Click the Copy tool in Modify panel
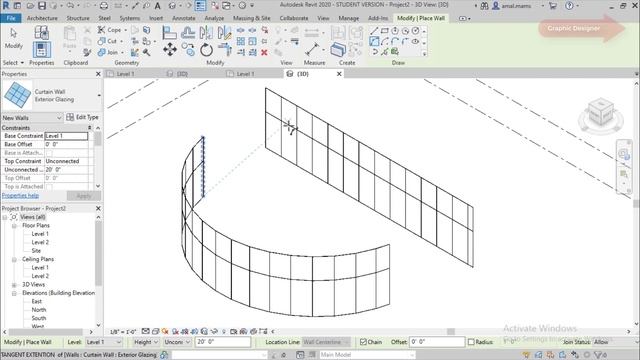The height and width of the screenshot is (360, 640). tap(188, 50)
